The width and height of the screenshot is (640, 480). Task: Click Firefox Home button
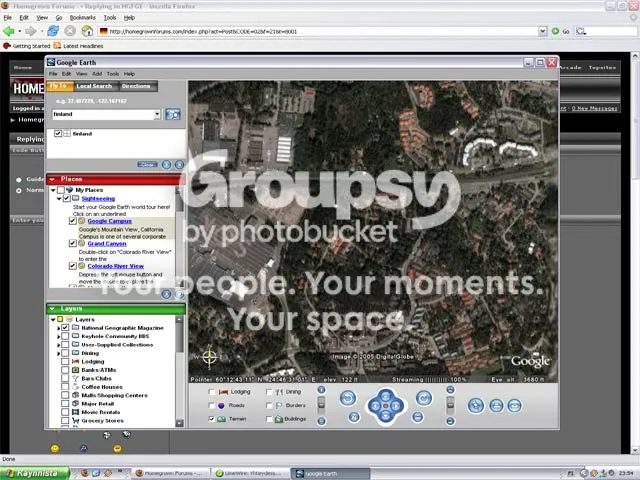[87, 31]
